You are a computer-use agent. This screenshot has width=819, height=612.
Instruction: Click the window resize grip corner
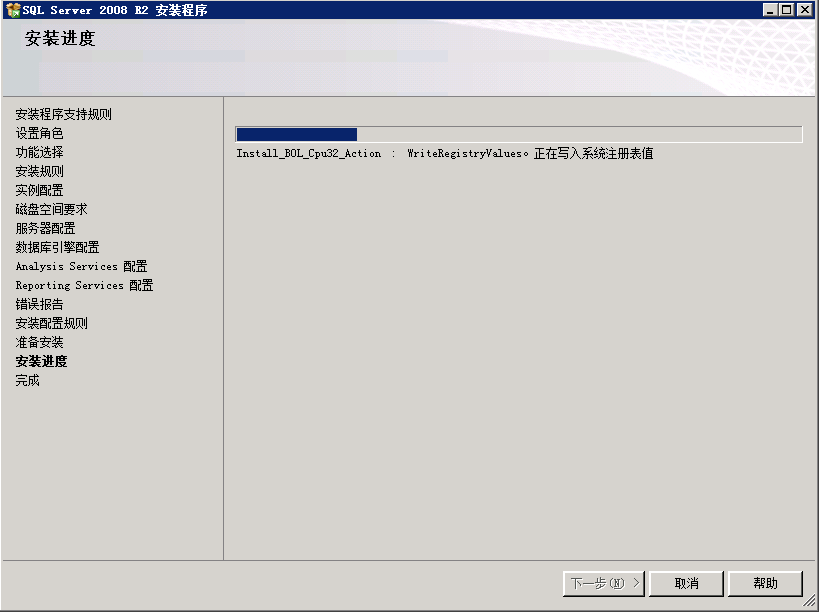pyautogui.click(x=809, y=602)
